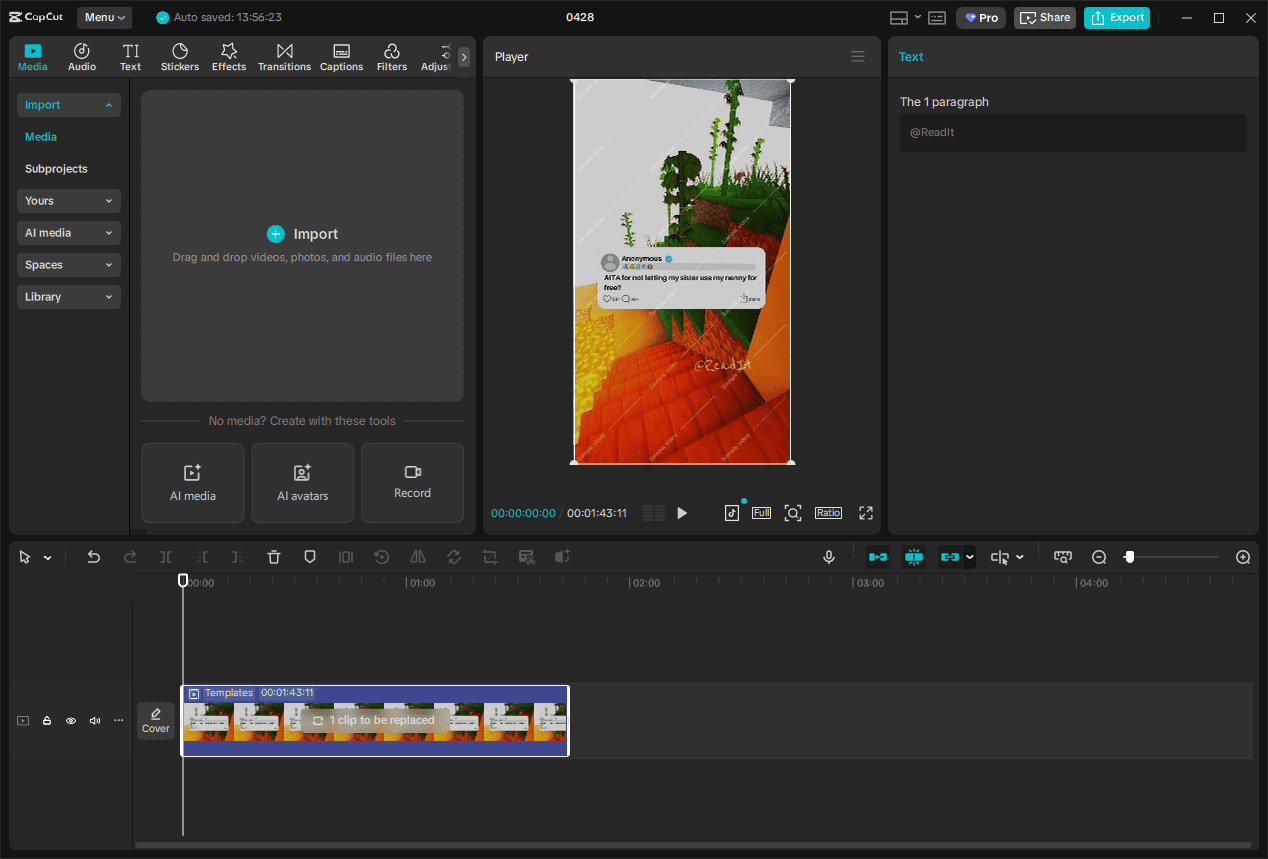Open the Menu in the top bar
This screenshot has height=859, width=1268.
tap(104, 17)
